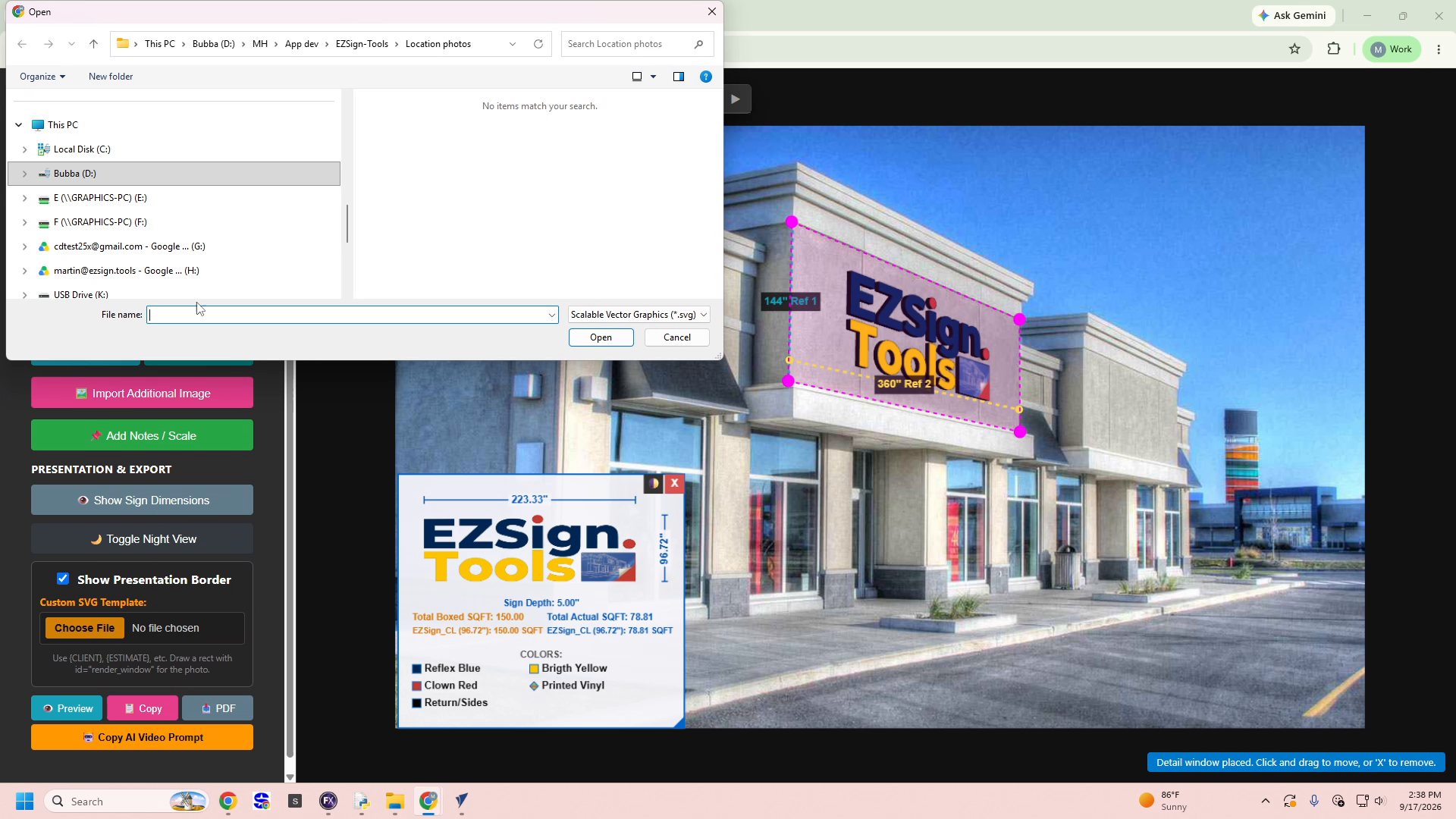Show hidden tray icons
Image resolution: width=1456 pixels, height=819 pixels.
(1265, 802)
